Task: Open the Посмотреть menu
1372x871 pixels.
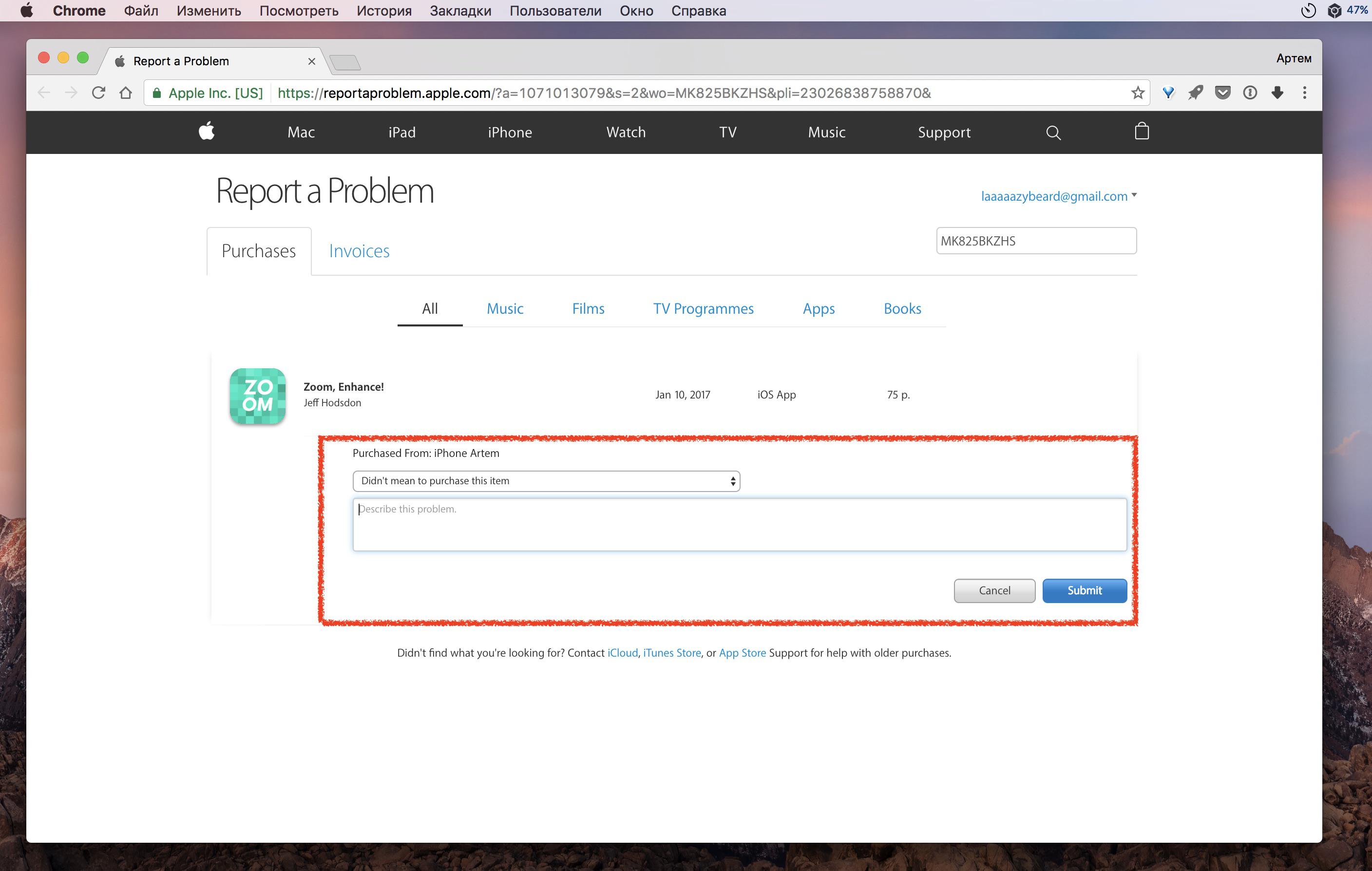Action: point(299,10)
